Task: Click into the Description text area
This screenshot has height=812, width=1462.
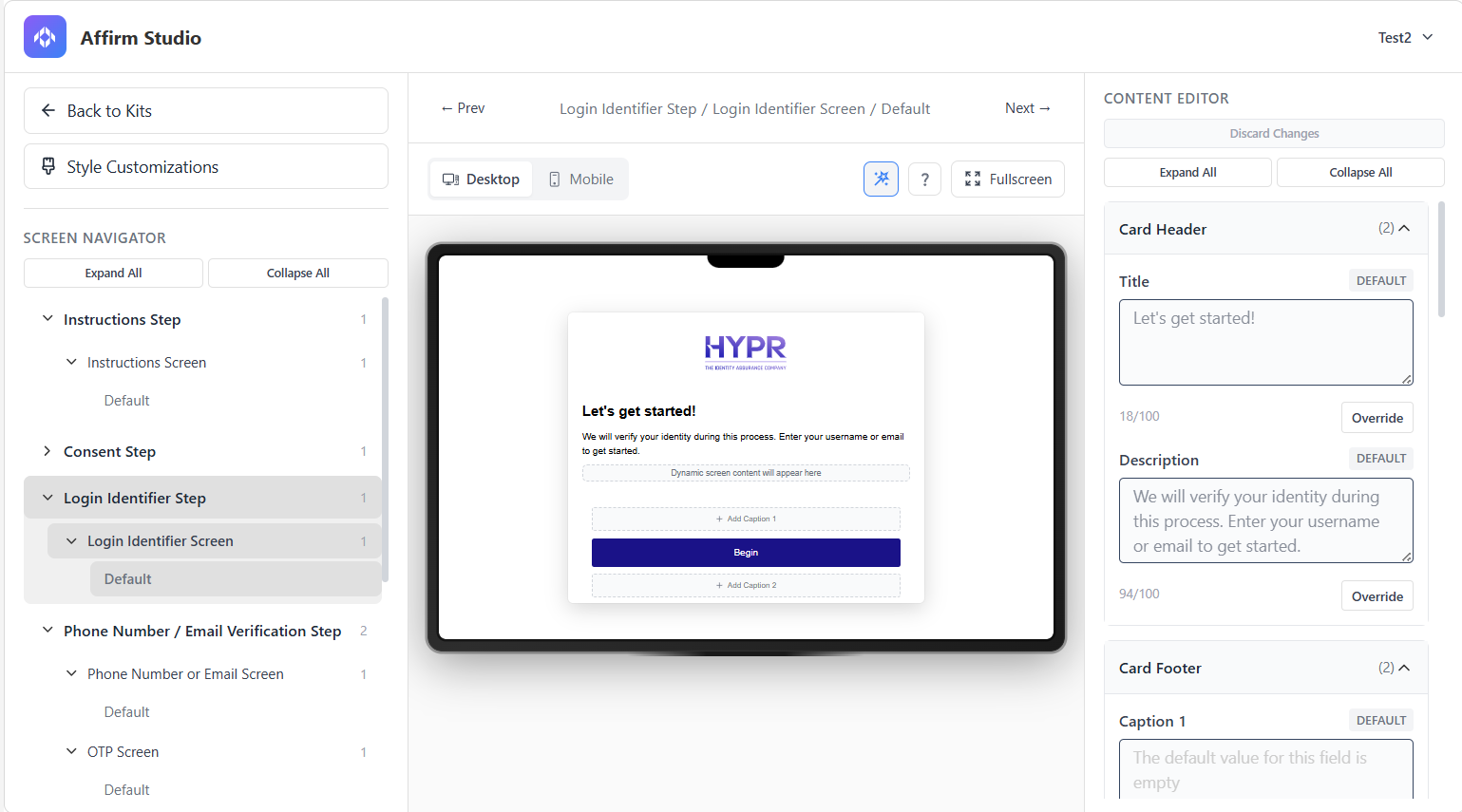Action: click(1264, 520)
